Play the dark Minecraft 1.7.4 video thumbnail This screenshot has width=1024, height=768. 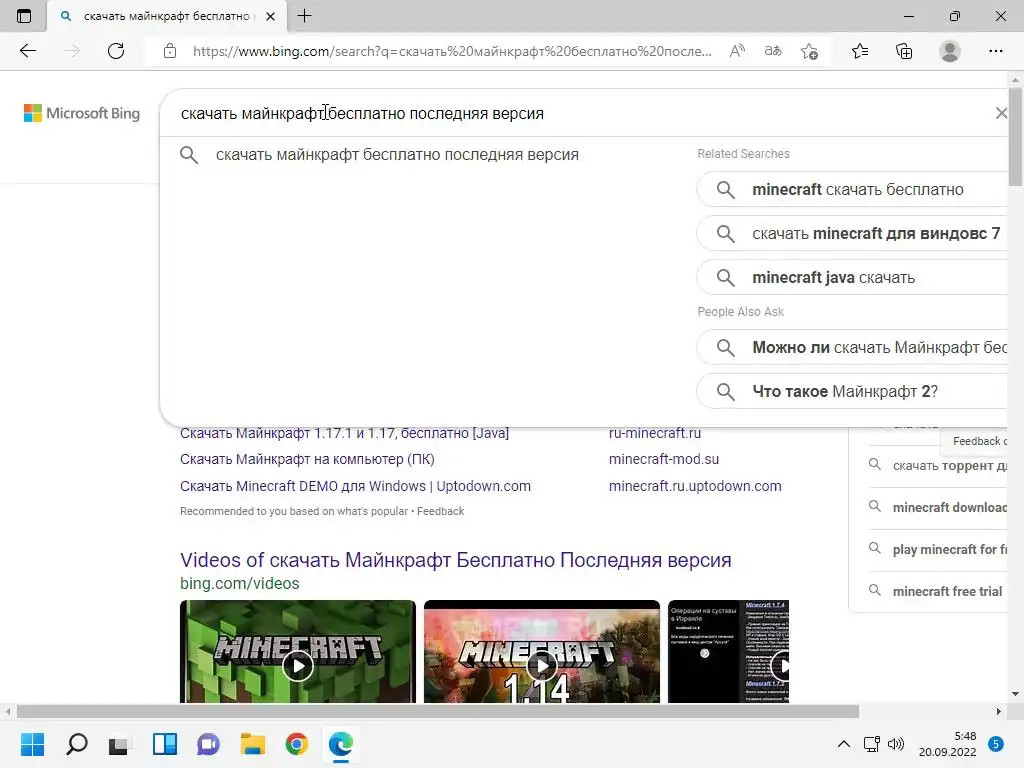click(x=728, y=651)
